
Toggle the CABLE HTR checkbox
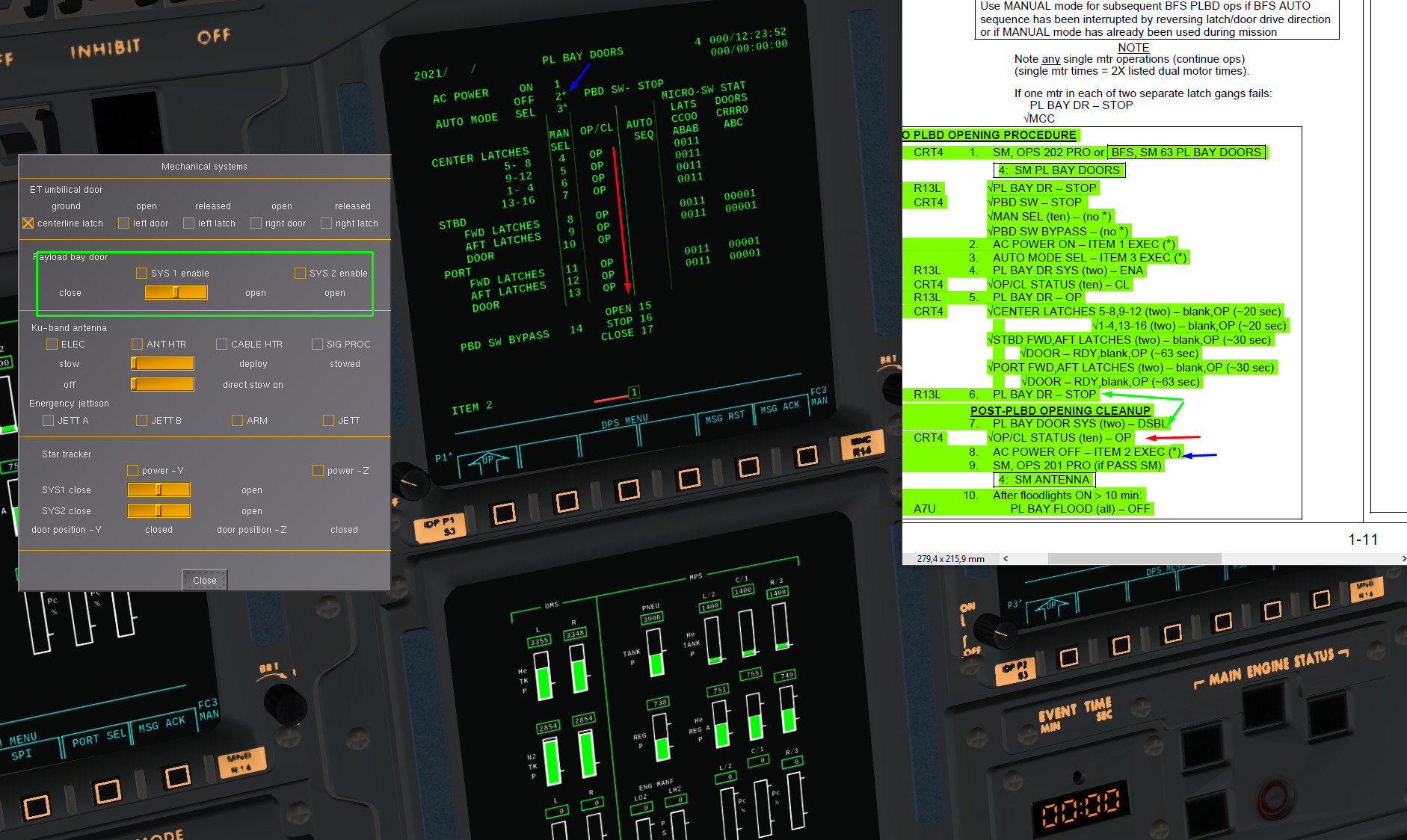pyautogui.click(x=222, y=344)
